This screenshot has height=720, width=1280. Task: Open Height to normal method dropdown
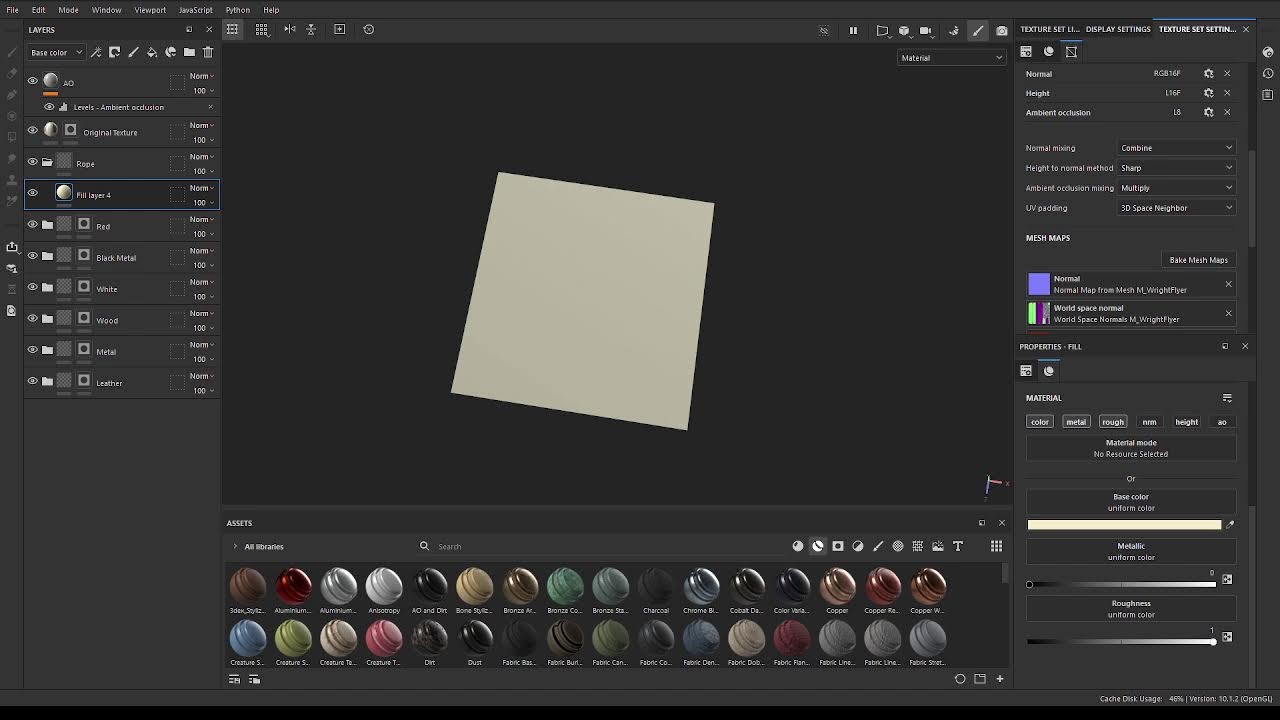1177,168
